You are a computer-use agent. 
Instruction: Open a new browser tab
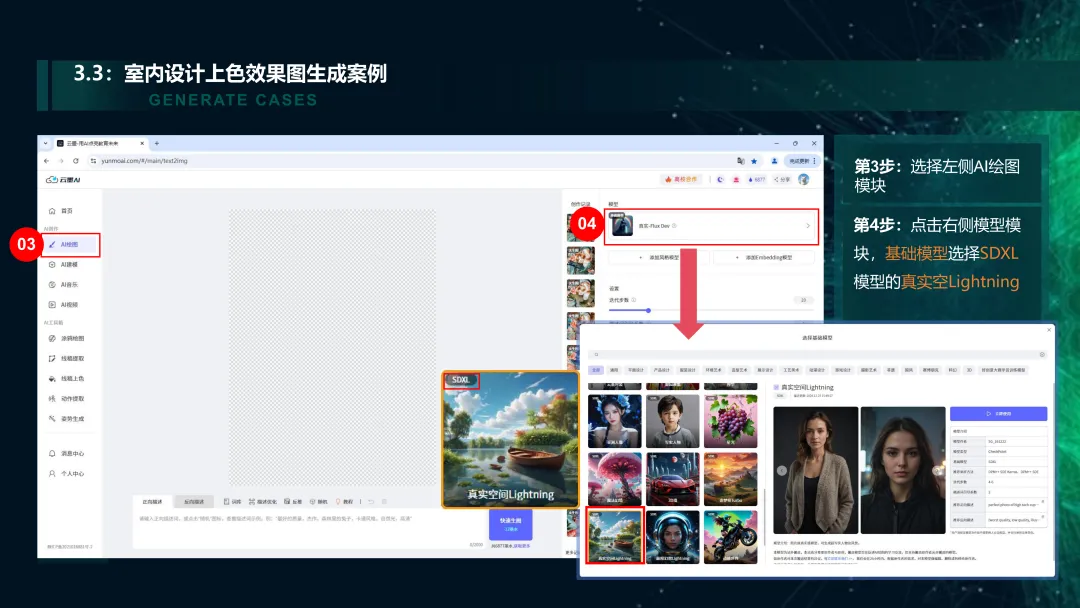156,143
